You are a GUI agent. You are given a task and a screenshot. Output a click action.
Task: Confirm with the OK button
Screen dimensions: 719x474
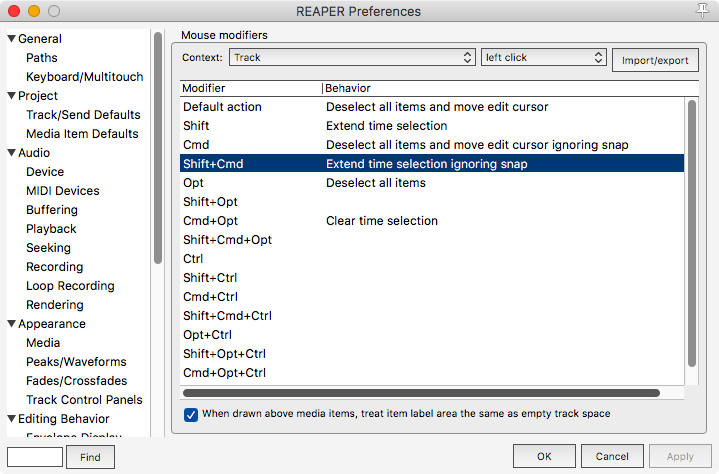(x=544, y=456)
